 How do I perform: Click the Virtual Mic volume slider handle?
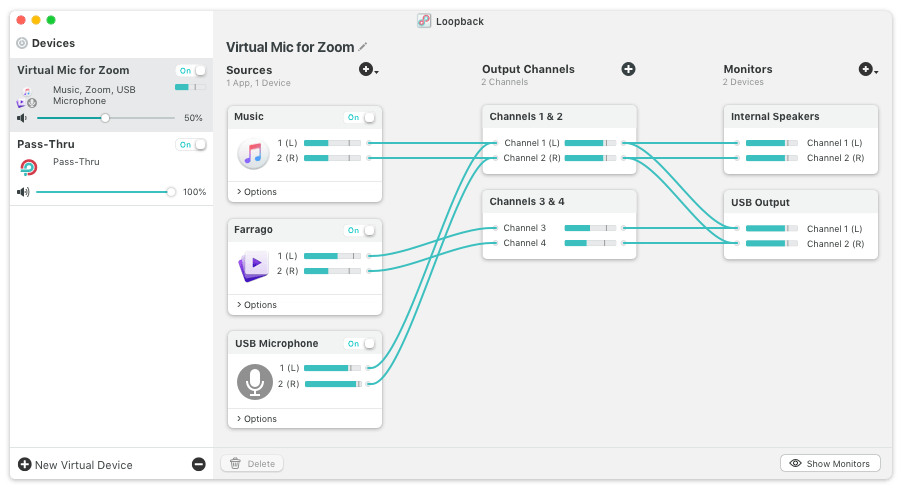105,118
